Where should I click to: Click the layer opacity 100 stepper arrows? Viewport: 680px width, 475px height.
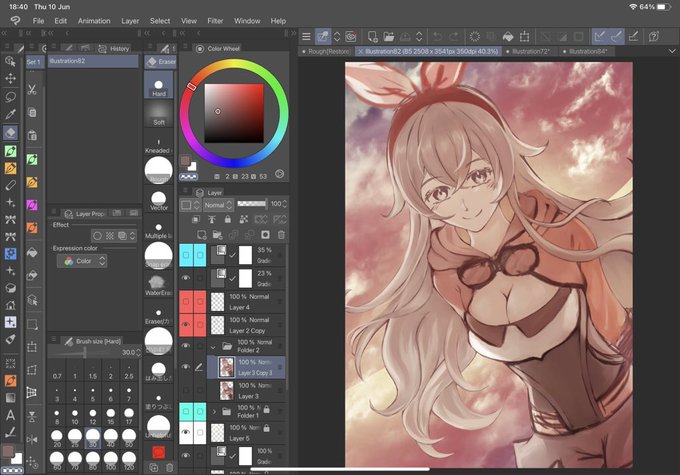click(284, 204)
